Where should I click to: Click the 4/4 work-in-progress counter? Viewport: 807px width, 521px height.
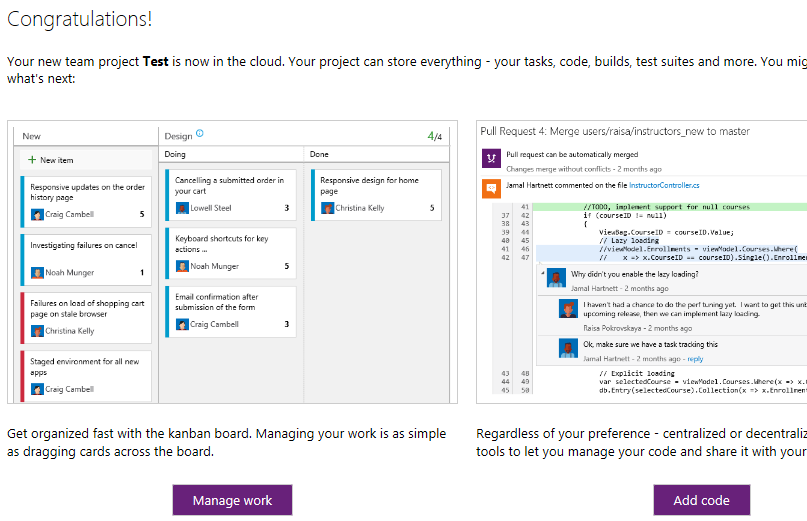[x=434, y=135]
